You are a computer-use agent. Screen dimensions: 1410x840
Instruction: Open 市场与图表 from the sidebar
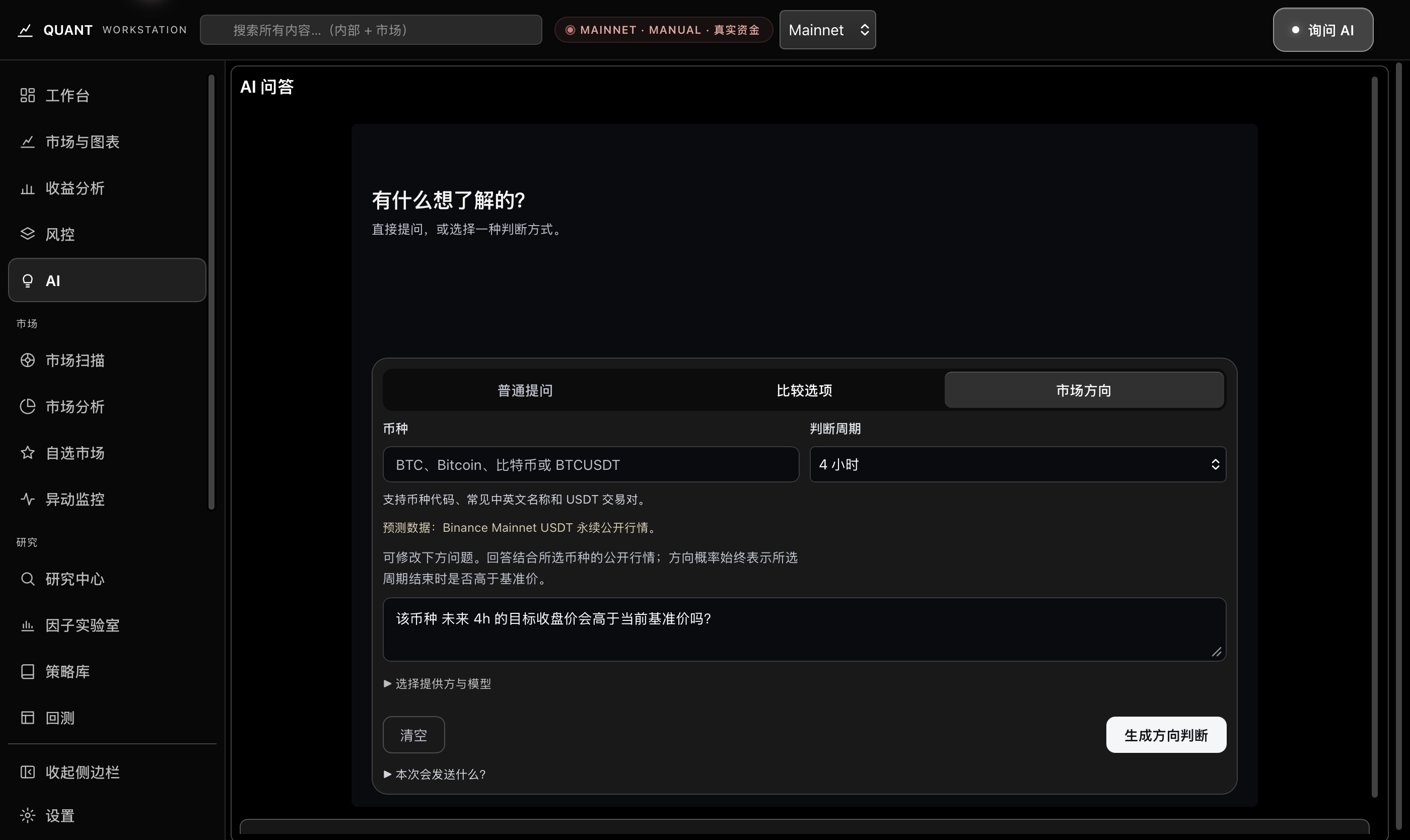[107, 142]
